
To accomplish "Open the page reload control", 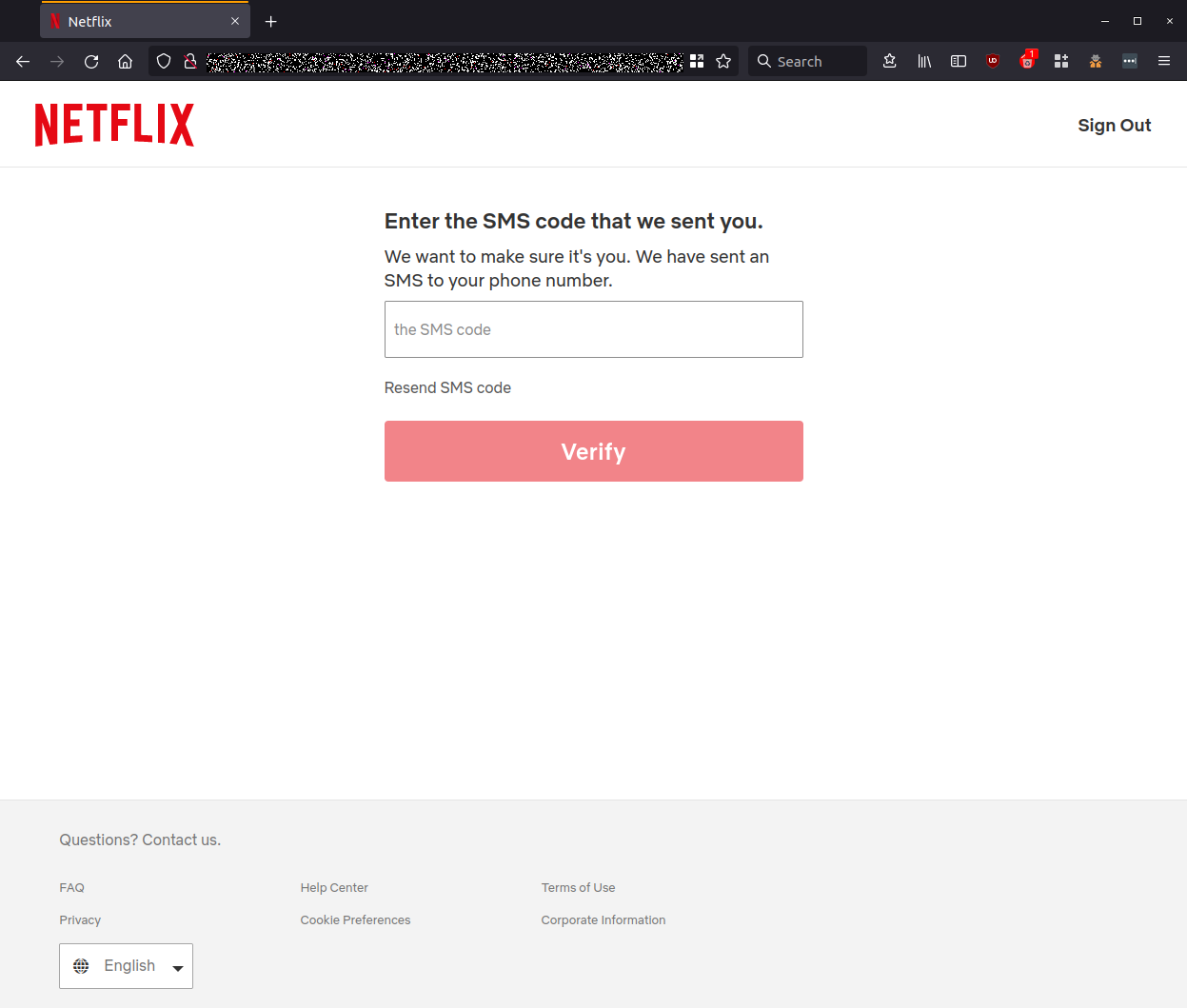I will click(x=90, y=61).
